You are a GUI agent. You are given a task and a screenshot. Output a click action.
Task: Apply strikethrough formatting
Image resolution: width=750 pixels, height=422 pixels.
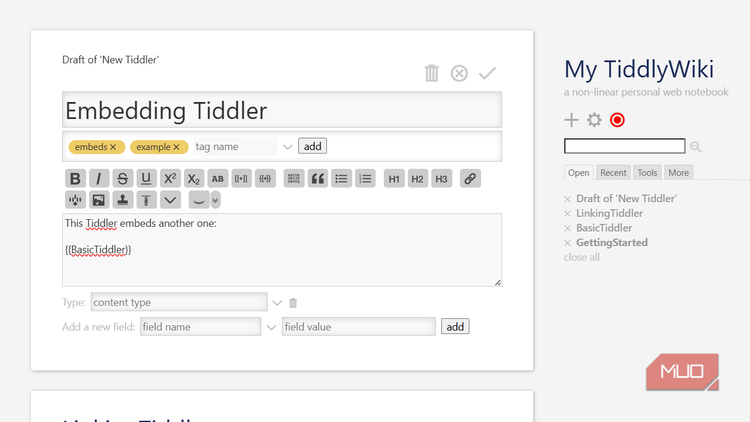click(122, 178)
